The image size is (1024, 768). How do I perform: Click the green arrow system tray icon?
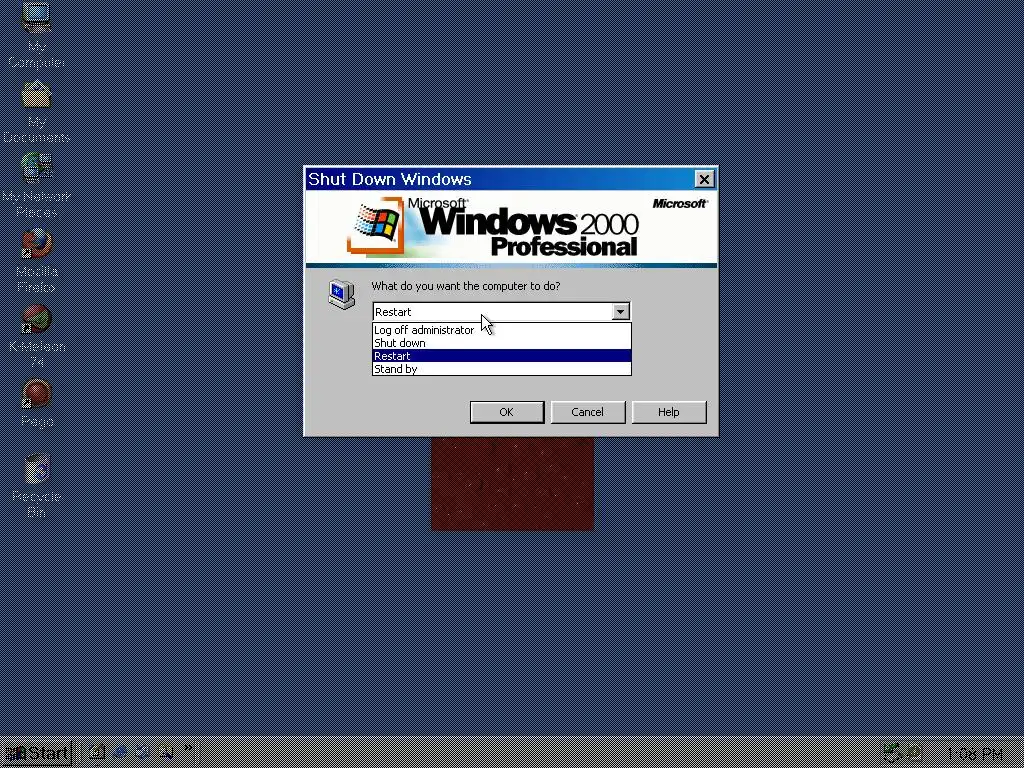click(x=892, y=753)
